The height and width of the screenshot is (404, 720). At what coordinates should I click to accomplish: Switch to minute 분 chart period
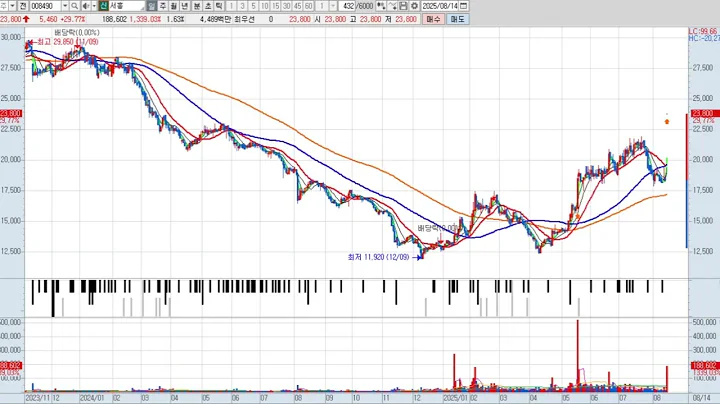click(197, 6)
